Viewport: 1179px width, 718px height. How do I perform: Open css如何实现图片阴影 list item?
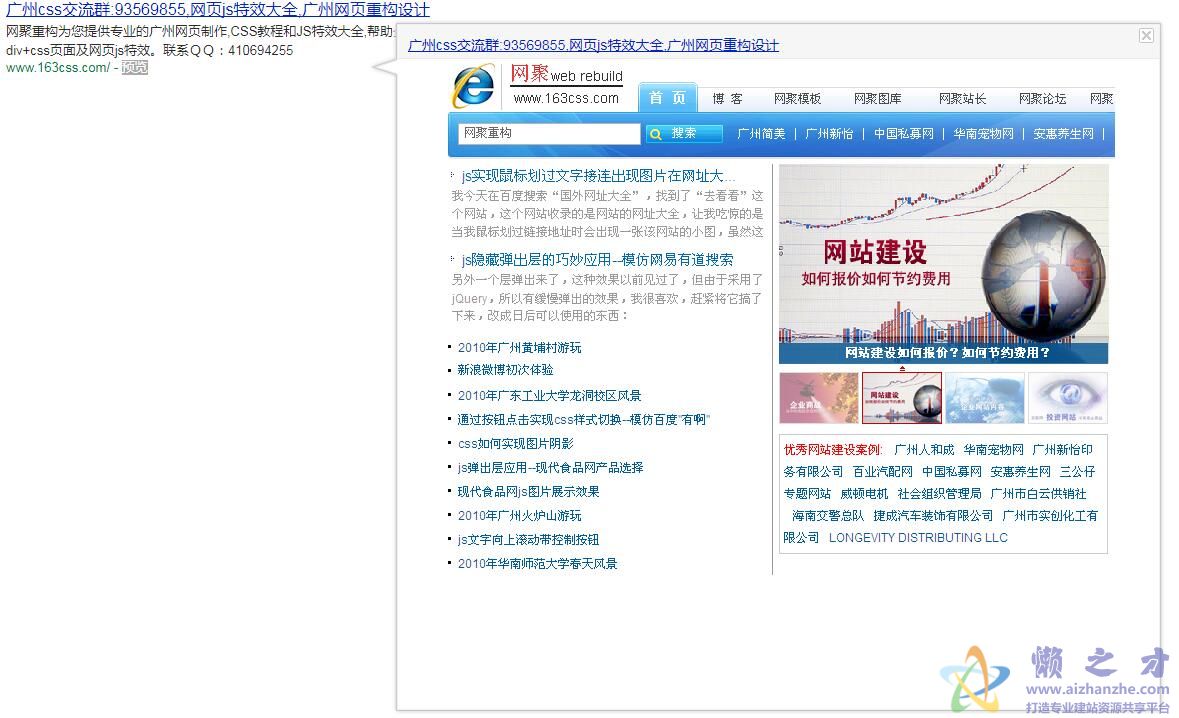(x=516, y=444)
